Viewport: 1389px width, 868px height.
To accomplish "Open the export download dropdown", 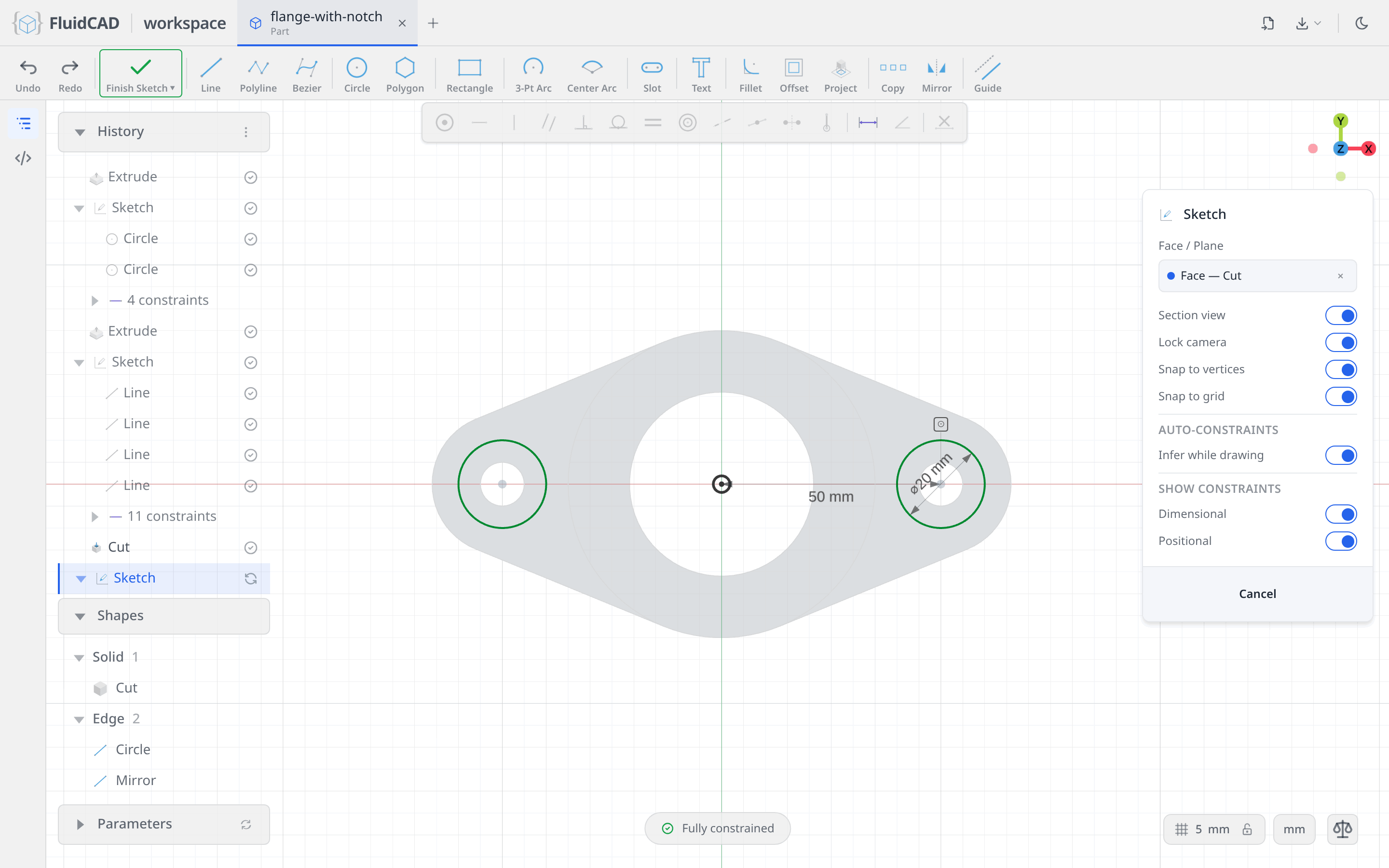I will click(1308, 23).
